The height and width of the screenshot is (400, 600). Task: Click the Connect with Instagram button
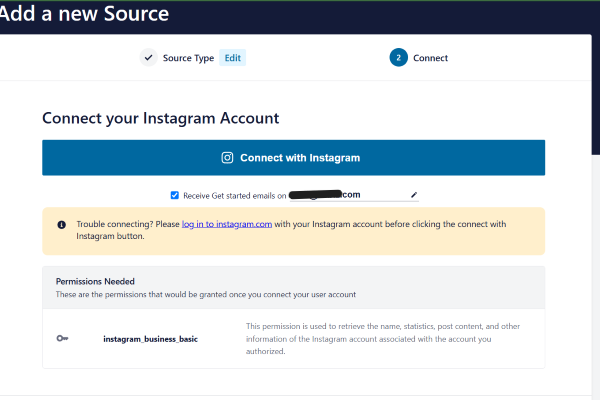(x=293, y=158)
